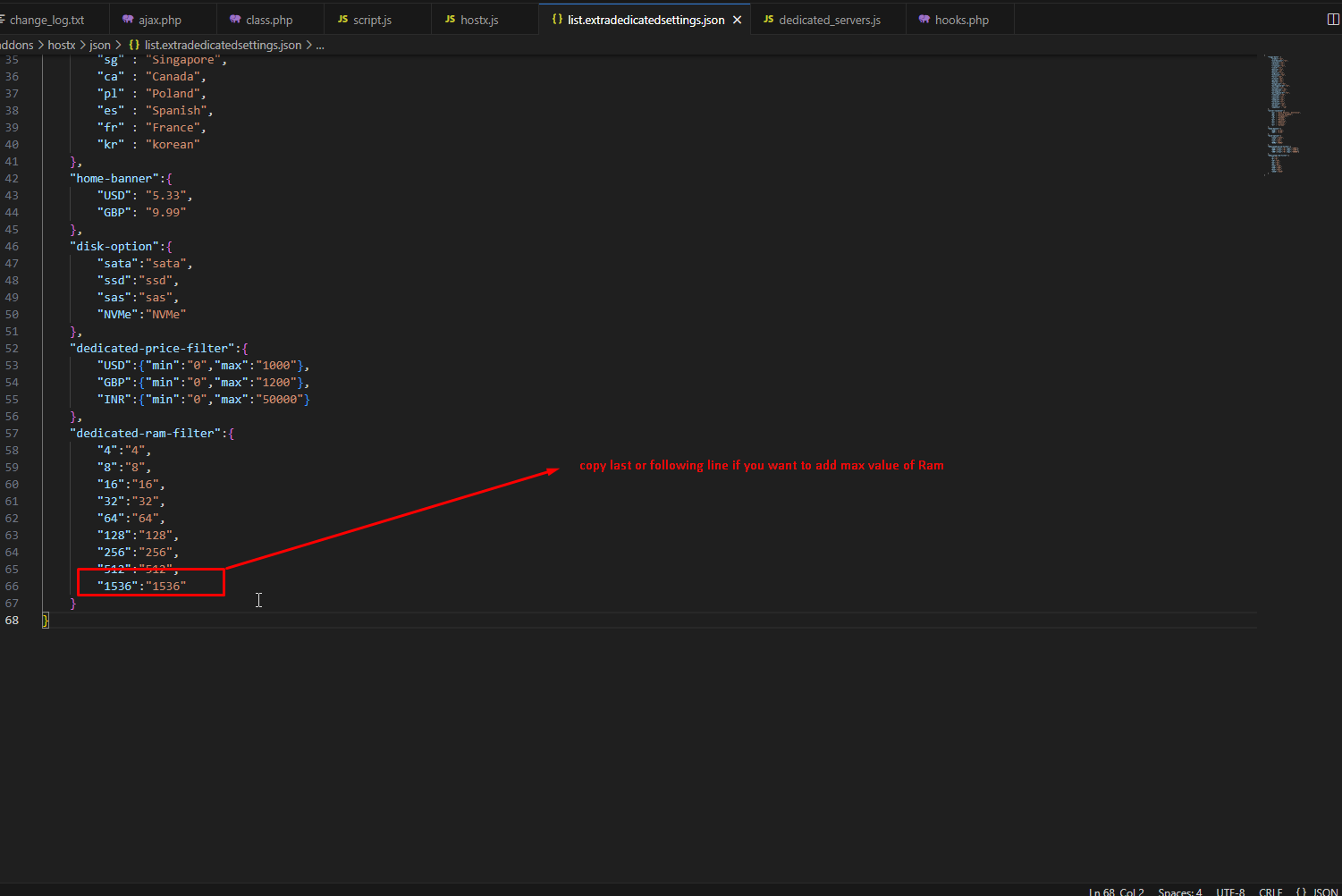Expand the json folder breadcrumb
This screenshot has width=1342, height=896.
pos(100,45)
